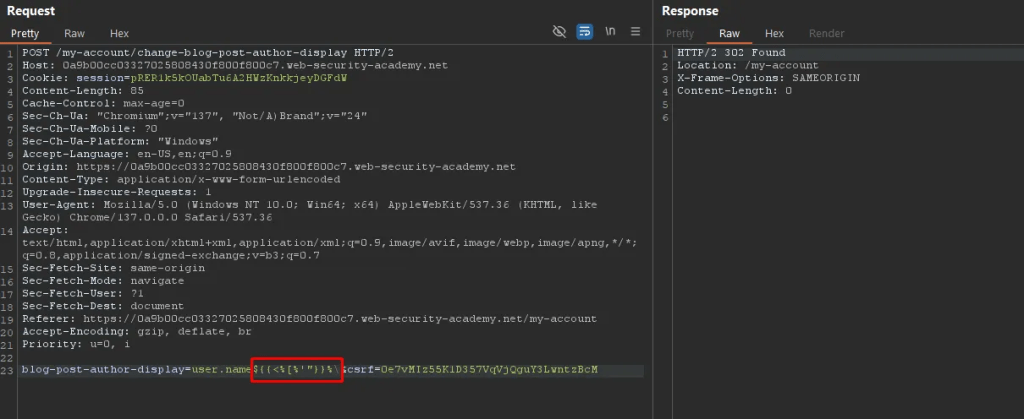
Task: Open the Request Hex tab
Action: coord(119,33)
